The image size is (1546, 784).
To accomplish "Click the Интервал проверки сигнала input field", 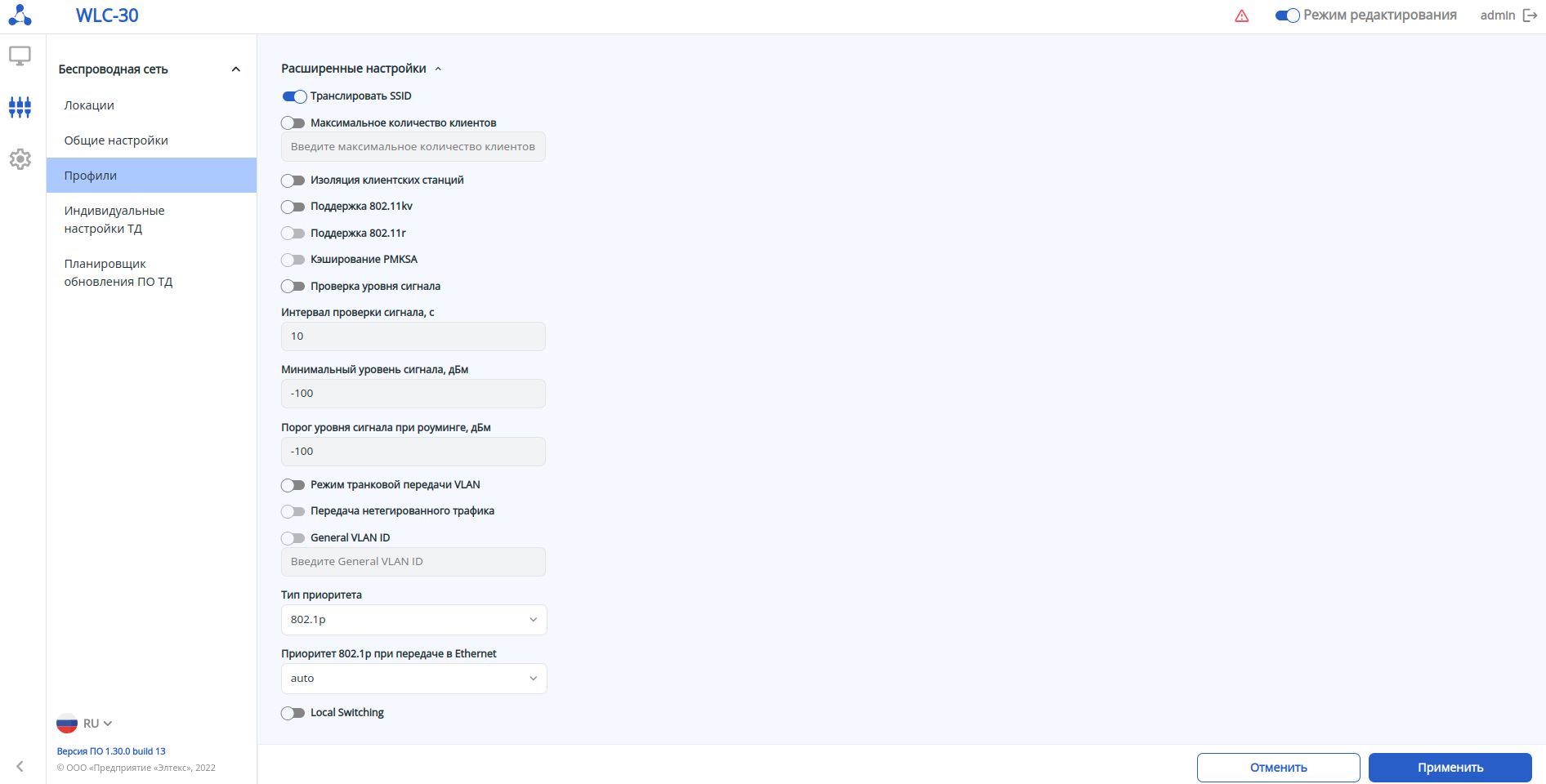I will click(x=413, y=336).
